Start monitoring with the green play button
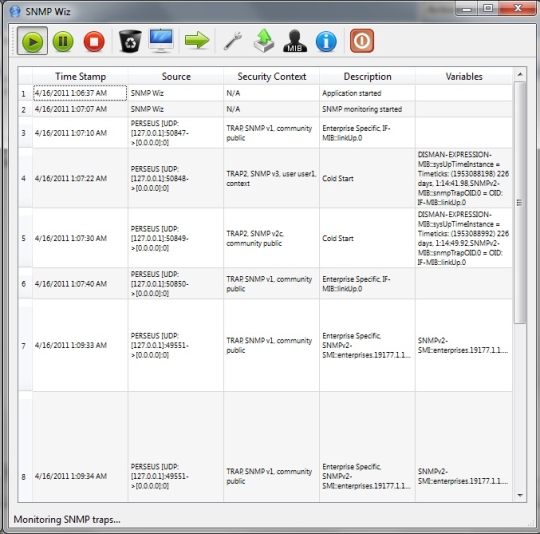The height and width of the screenshot is (534, 540). [x=32, y=42]
